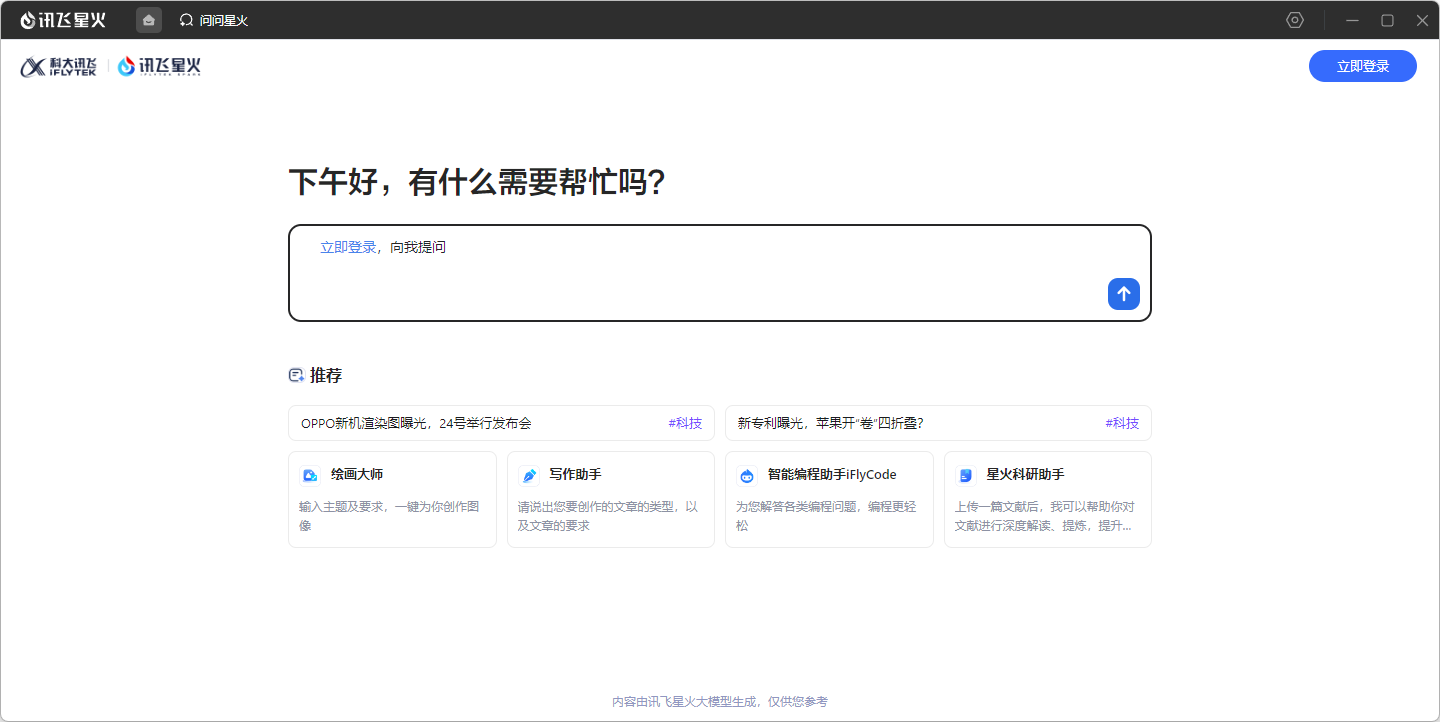Screen dimensions: 1440x722
Task: Click the 星火科研助手 document icon
Action: [966, 476]
